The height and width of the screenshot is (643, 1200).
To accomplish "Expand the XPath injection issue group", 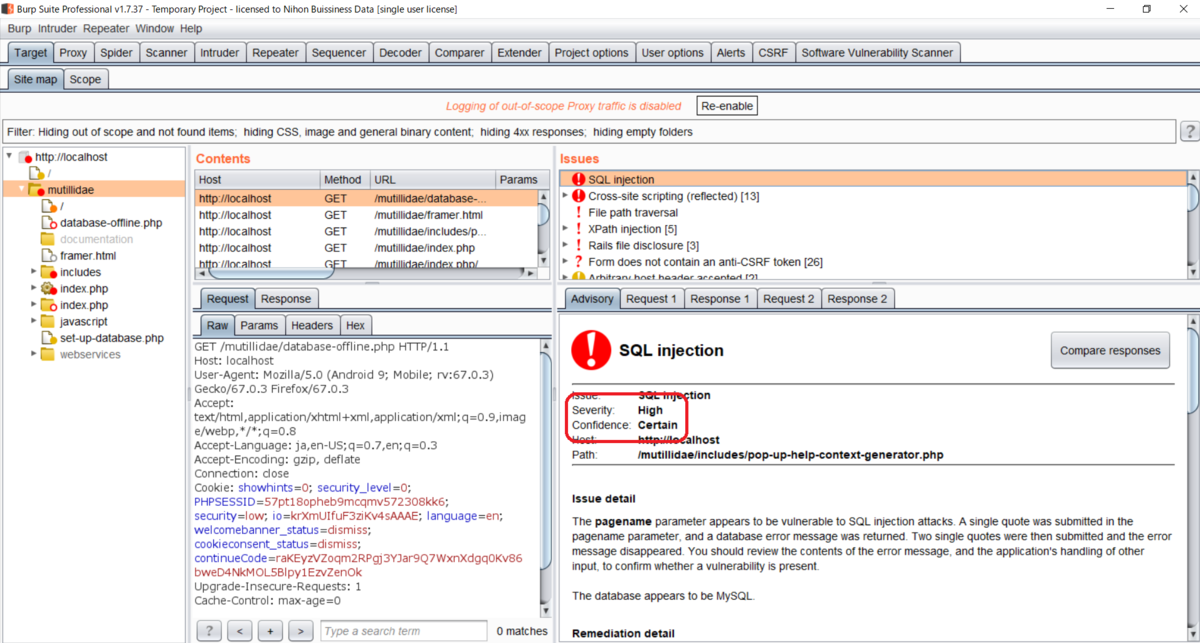I will [x=566, y=229].
